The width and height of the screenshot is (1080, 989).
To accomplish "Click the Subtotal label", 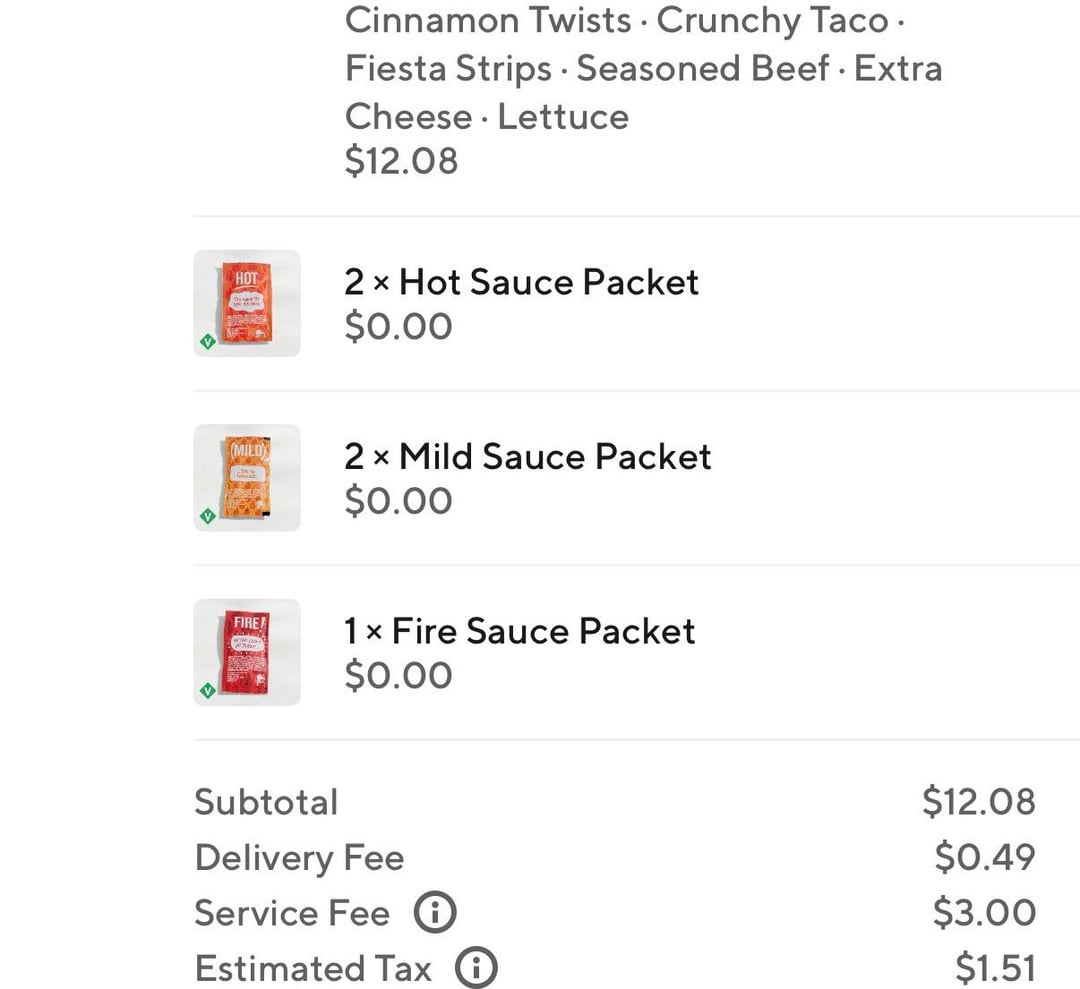I will pyautogui.click(x=266, y=802).
